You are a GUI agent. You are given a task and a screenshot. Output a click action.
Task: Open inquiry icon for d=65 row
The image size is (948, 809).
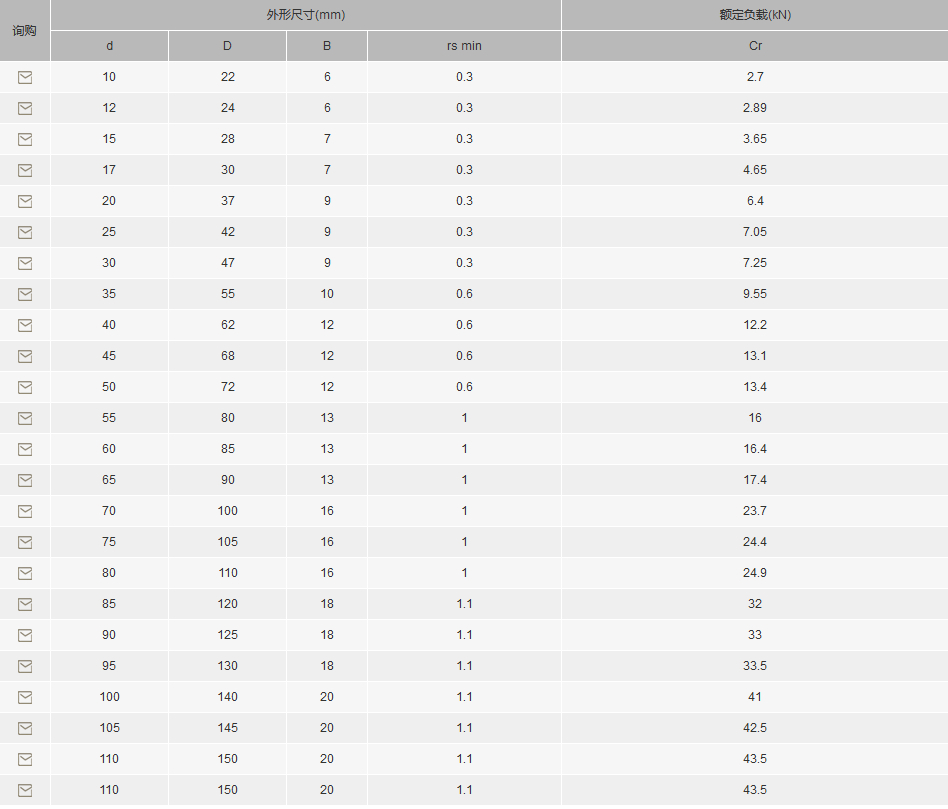pos(25,481)
